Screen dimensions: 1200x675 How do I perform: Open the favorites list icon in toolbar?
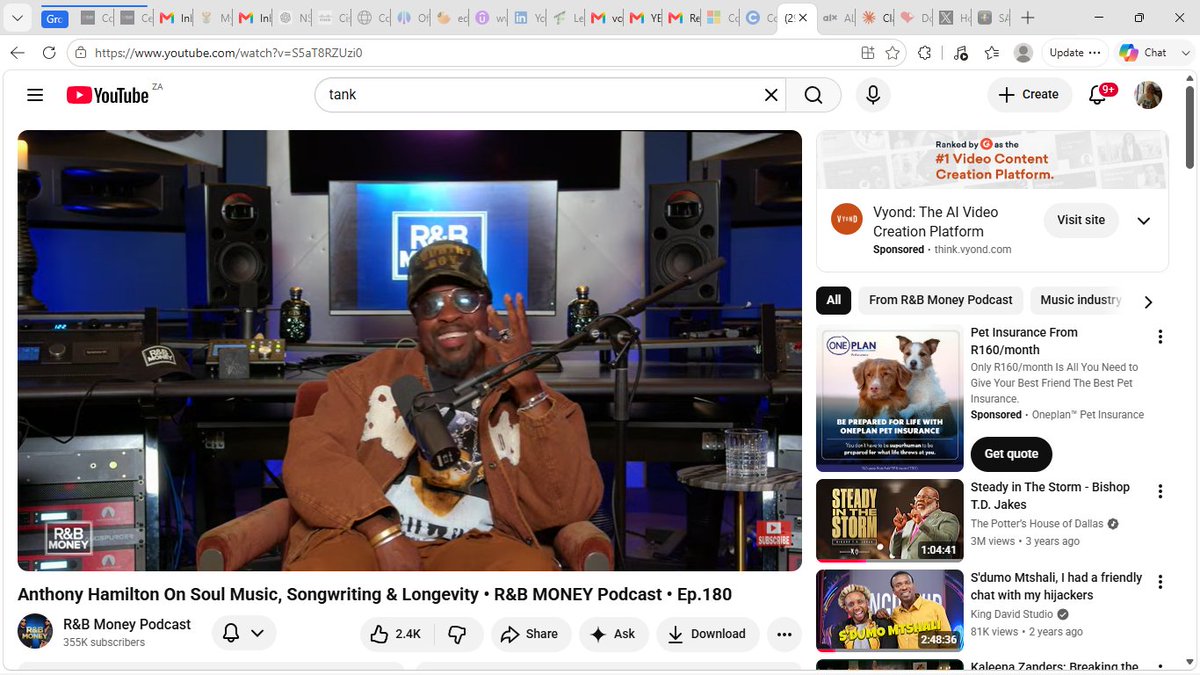pos(991,53)
